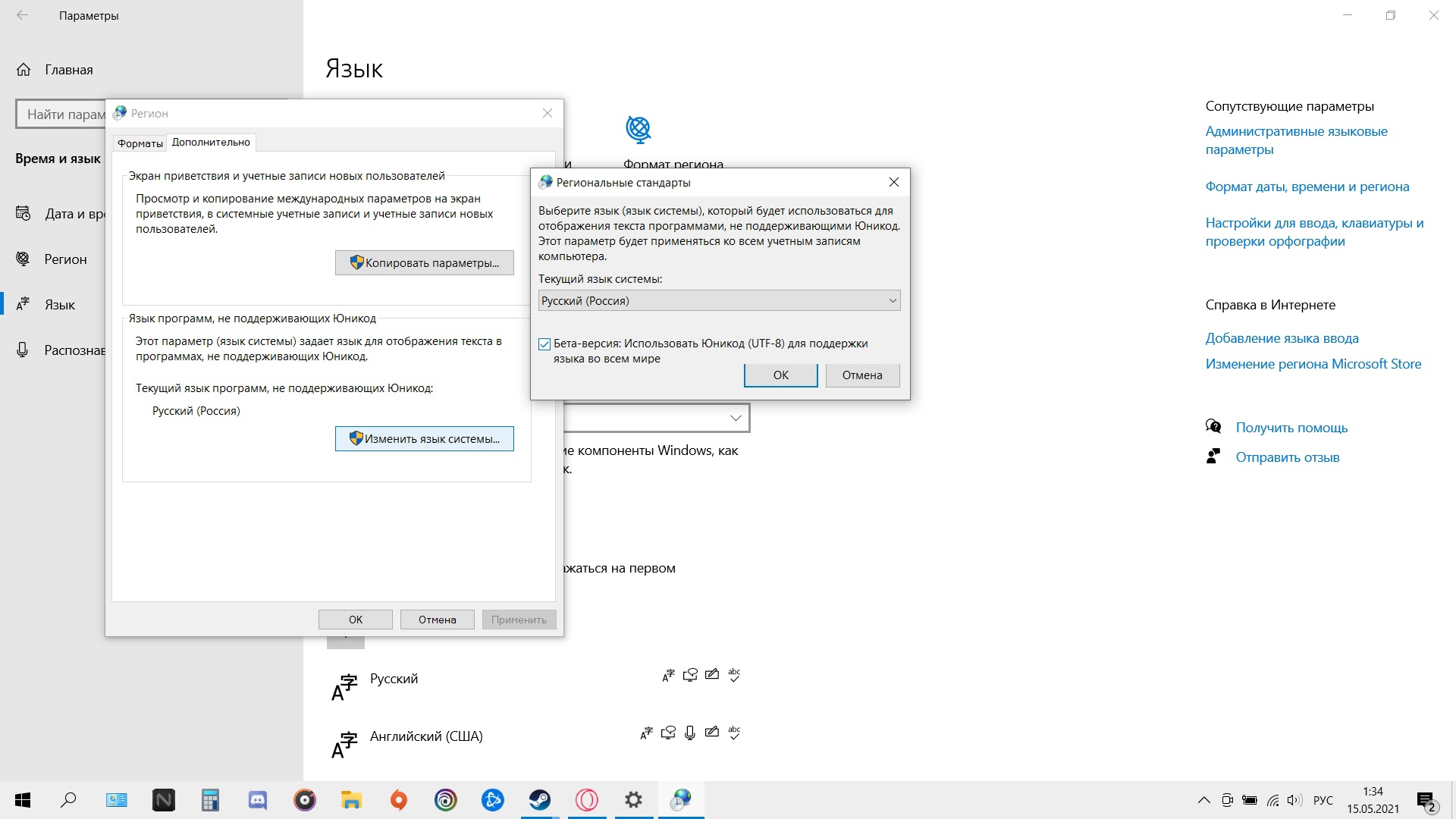Expand the dropdown behind the Region dialog
Screen dimensions: 1456x819
657,418
